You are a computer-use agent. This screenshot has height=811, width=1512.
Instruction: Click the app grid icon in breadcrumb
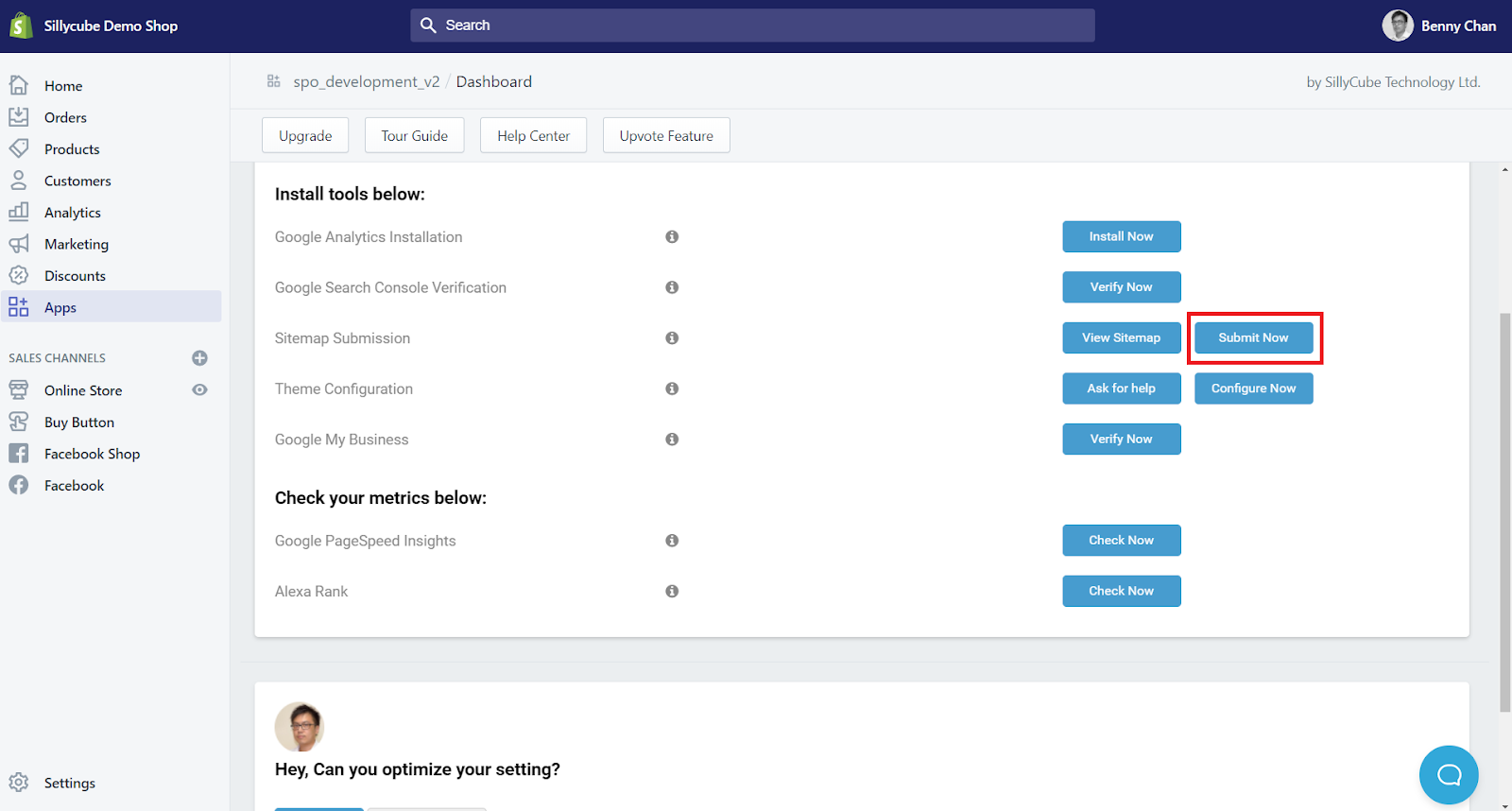[x=274, y=81]
